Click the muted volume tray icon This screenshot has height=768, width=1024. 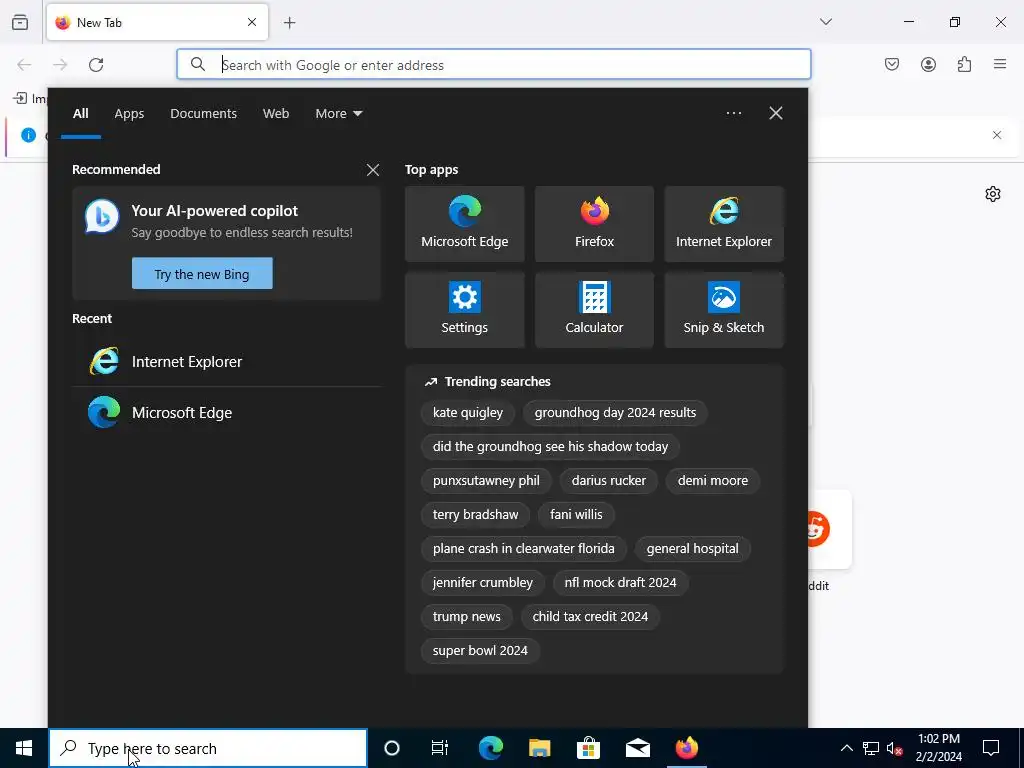(895, 748)
